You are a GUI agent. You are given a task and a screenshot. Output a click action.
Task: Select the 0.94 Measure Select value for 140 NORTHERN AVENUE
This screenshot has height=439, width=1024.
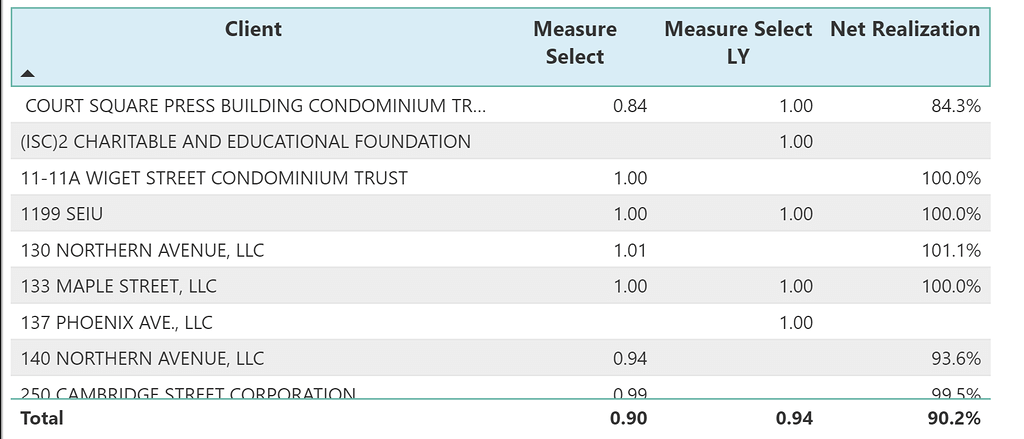[630, 358]
